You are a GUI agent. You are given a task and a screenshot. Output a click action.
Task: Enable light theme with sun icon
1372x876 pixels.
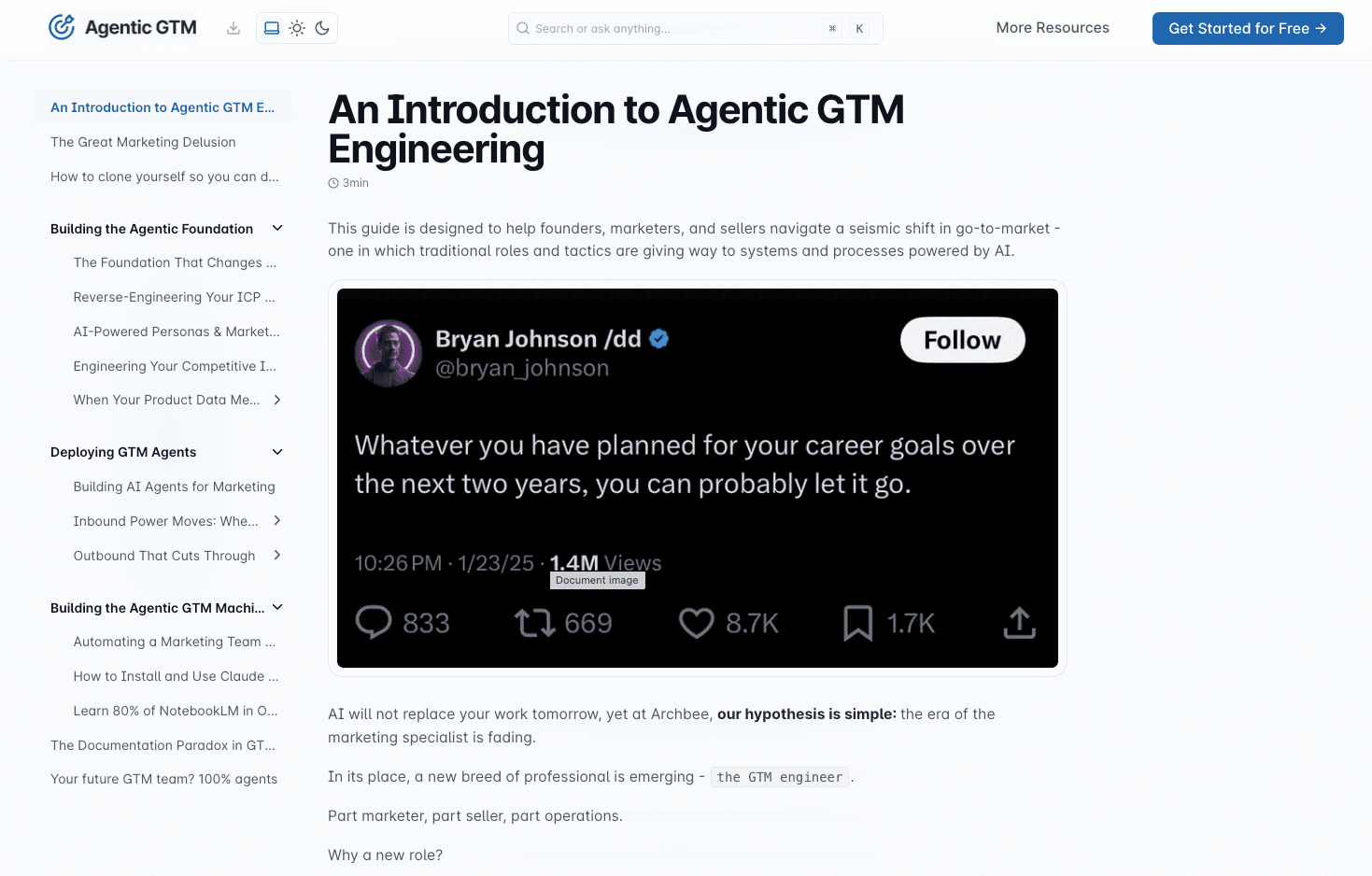tap(297, 28)
